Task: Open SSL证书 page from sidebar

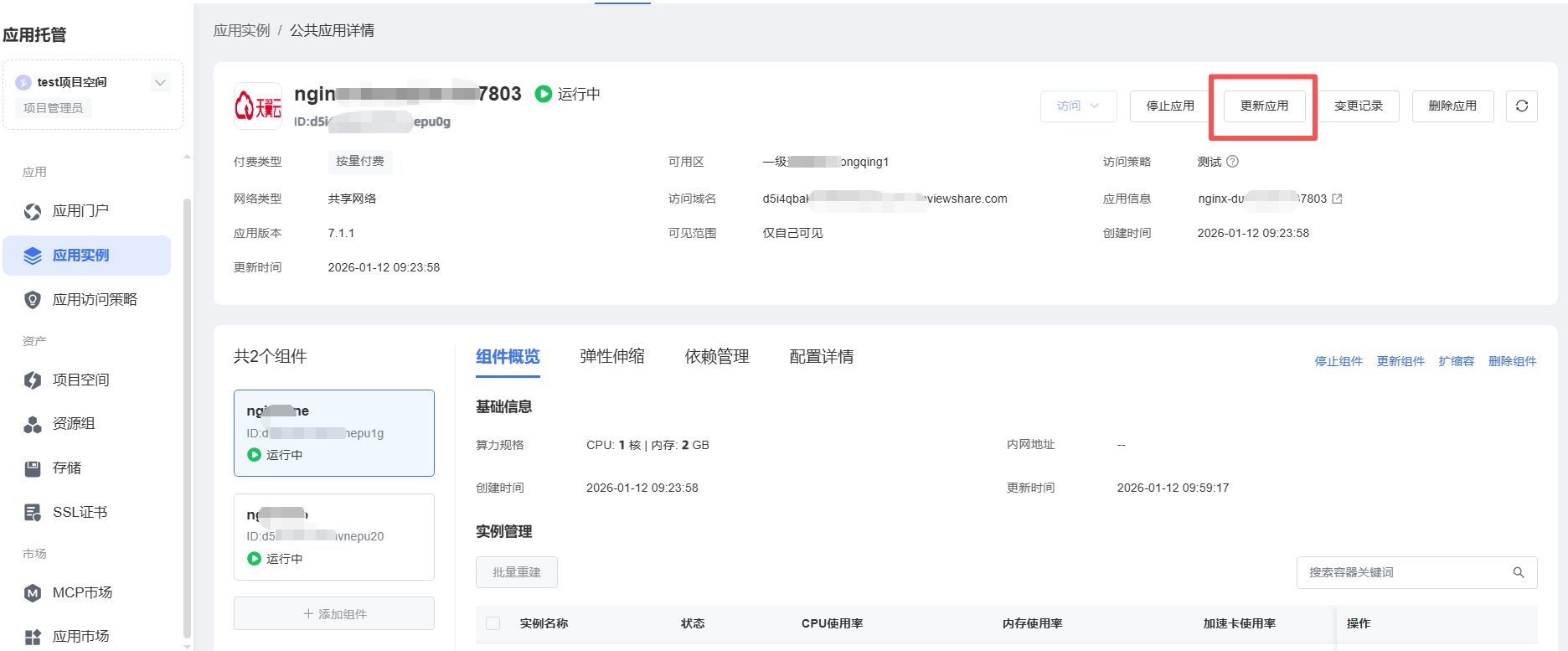Action: [x=80, y=513]
